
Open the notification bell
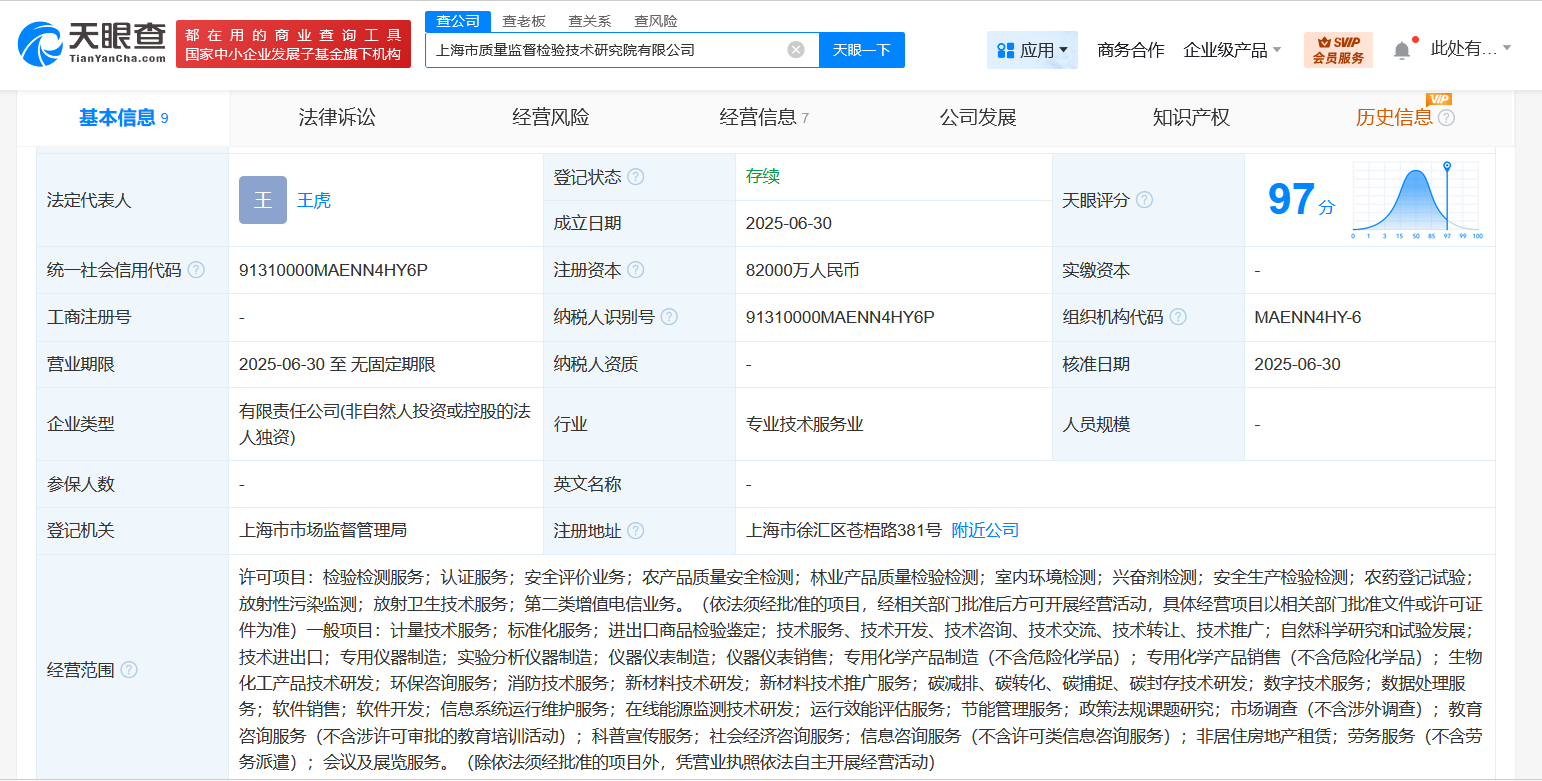point(1402,50)
